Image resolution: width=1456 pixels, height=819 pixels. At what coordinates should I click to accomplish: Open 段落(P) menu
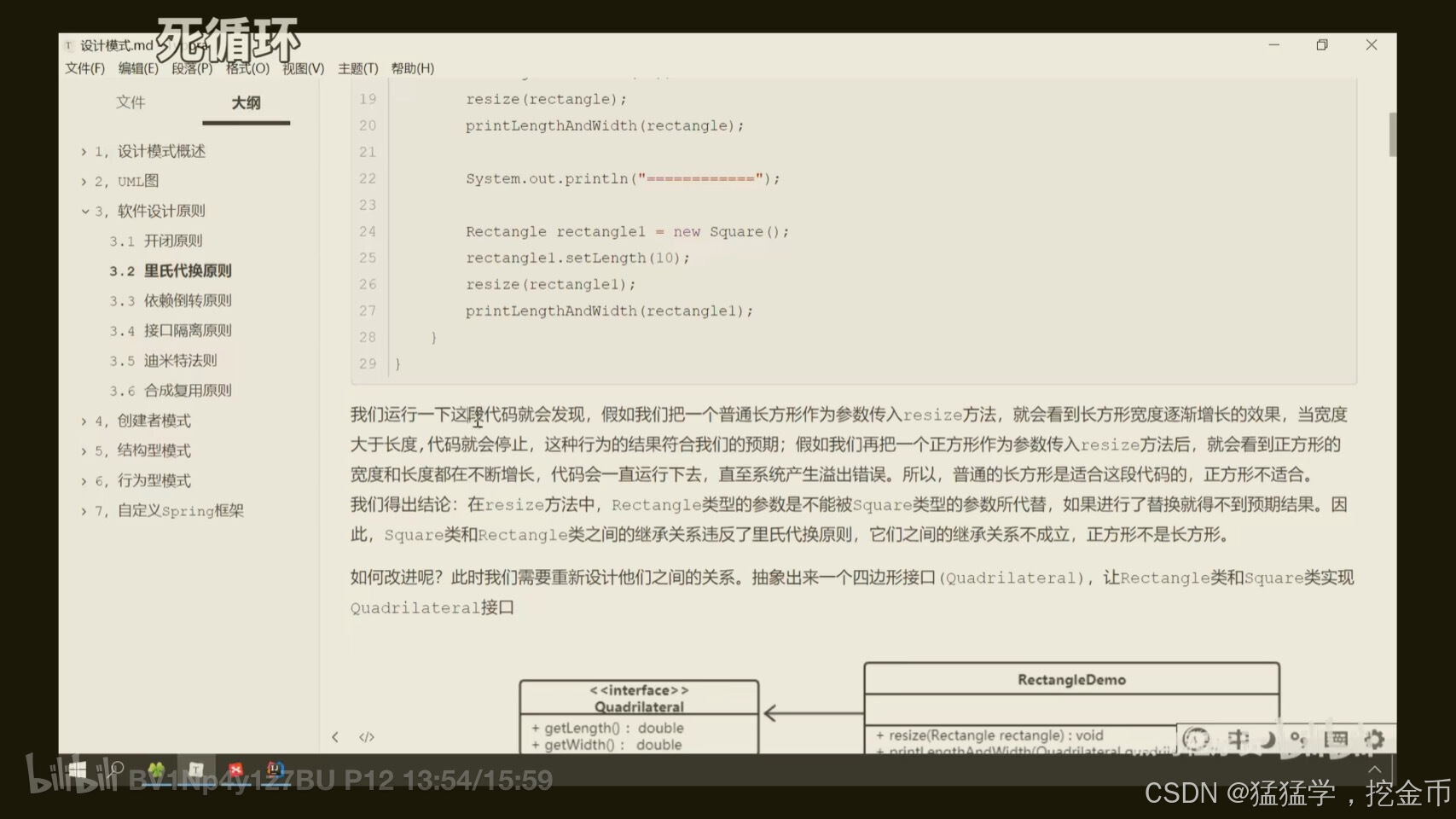(x=192, y=68)
